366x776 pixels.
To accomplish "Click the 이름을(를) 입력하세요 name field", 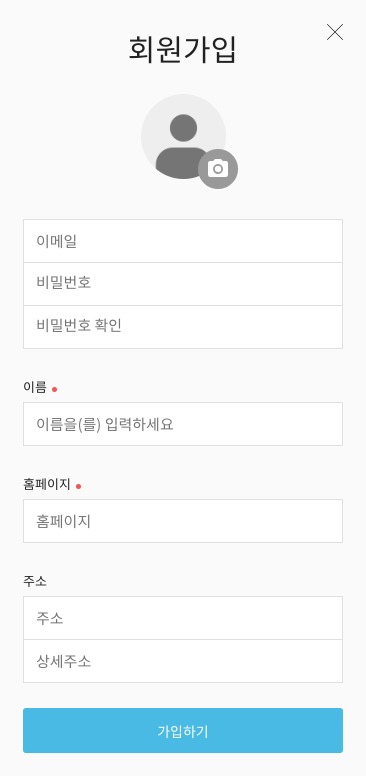I will click(183, 424).
